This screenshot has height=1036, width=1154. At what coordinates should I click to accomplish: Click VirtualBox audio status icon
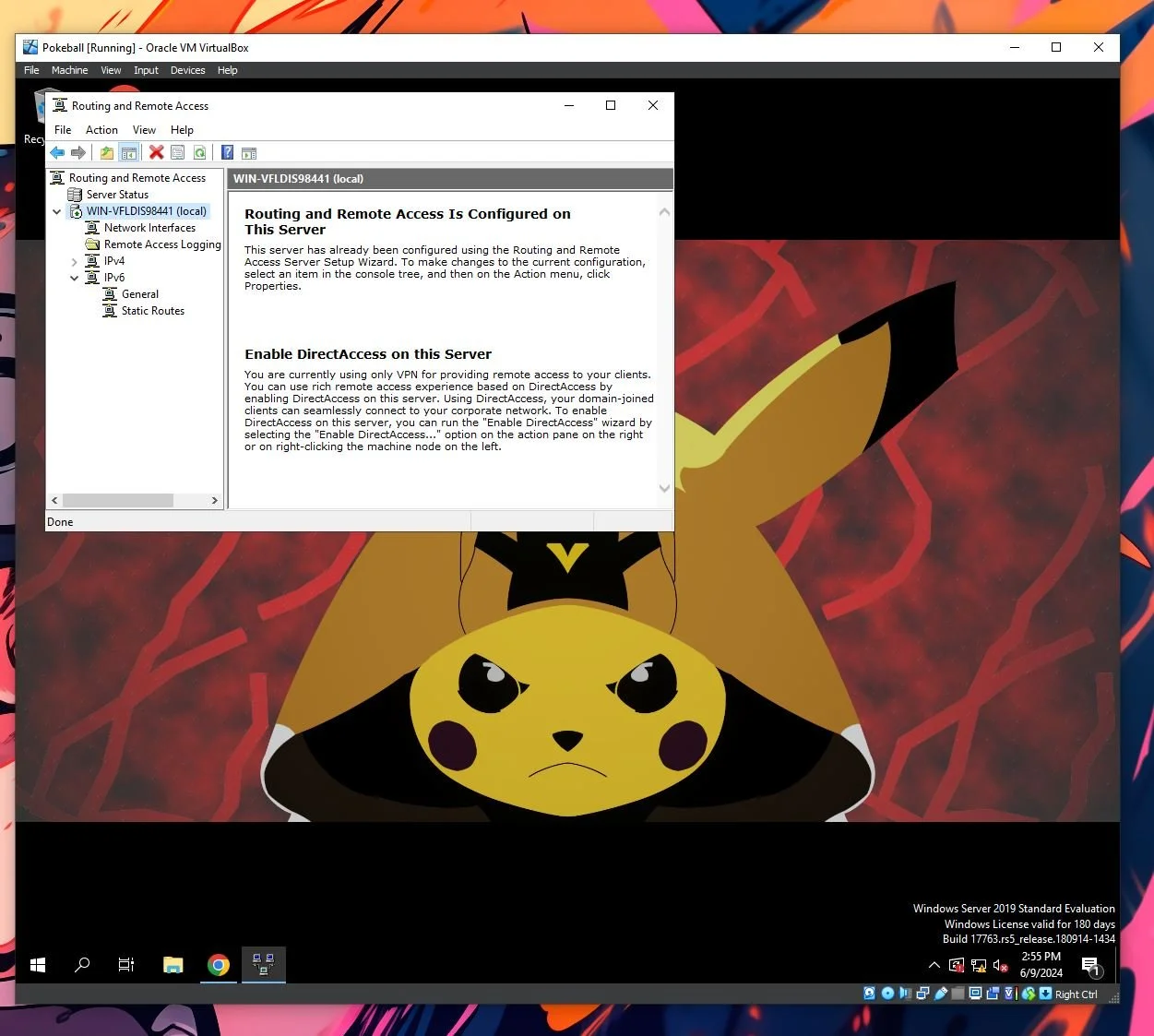coord(905,994)
